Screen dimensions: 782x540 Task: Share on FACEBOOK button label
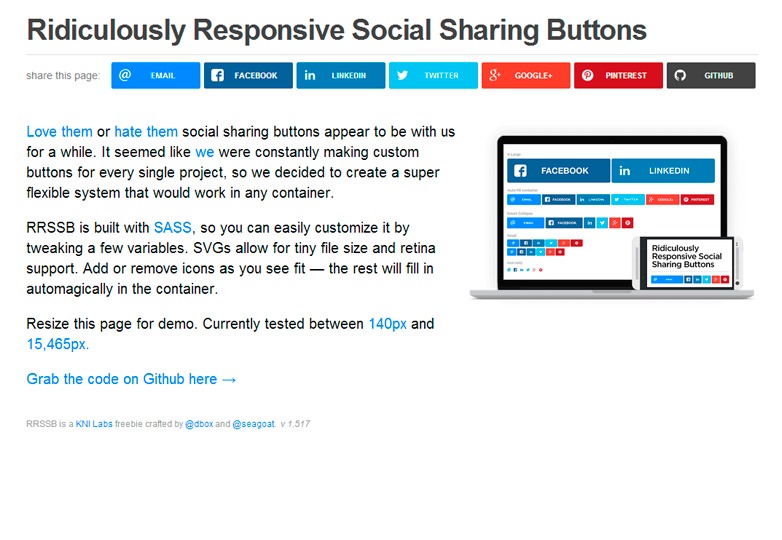click(x=256, y=76)
